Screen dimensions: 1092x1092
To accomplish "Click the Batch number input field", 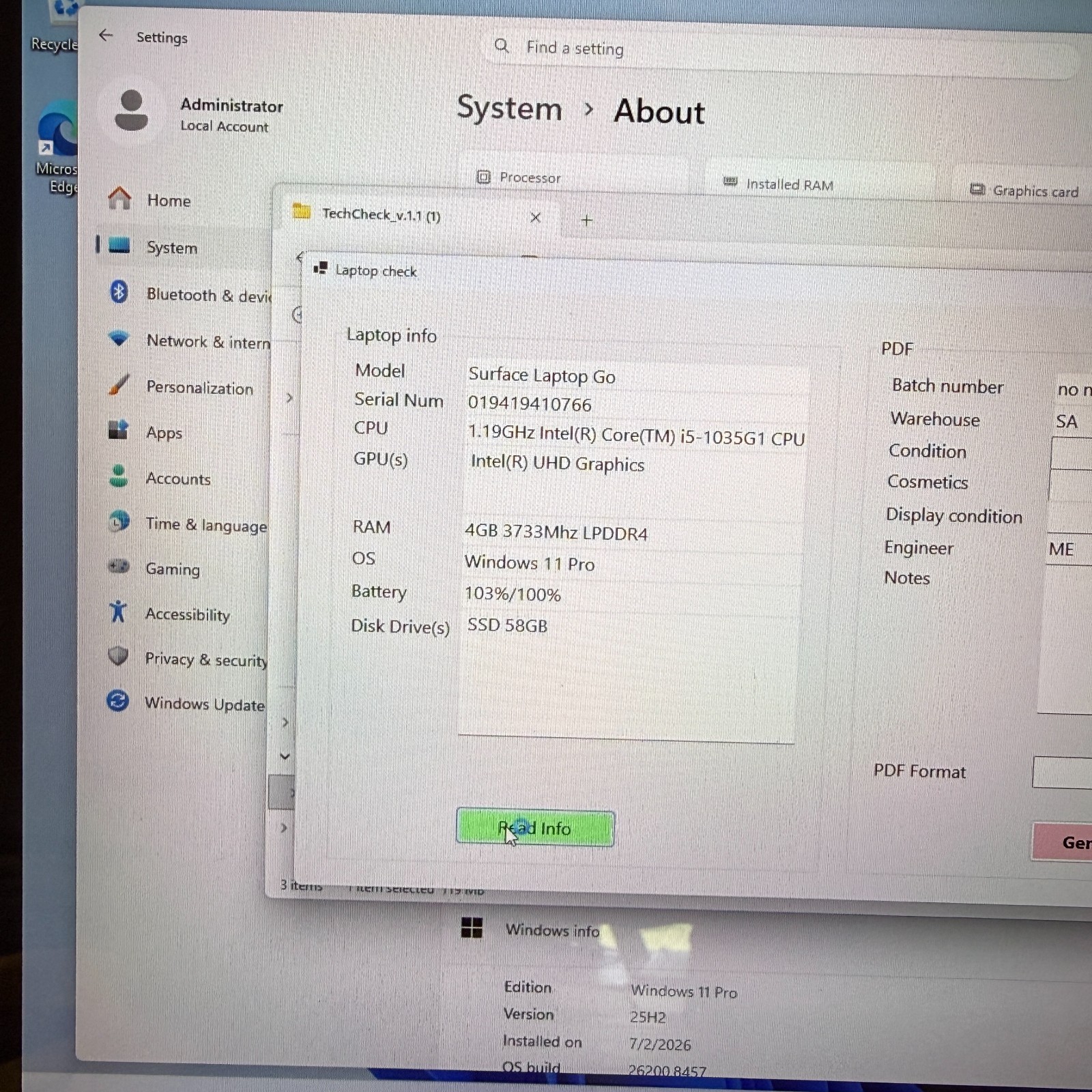I will coord(1074,390).
